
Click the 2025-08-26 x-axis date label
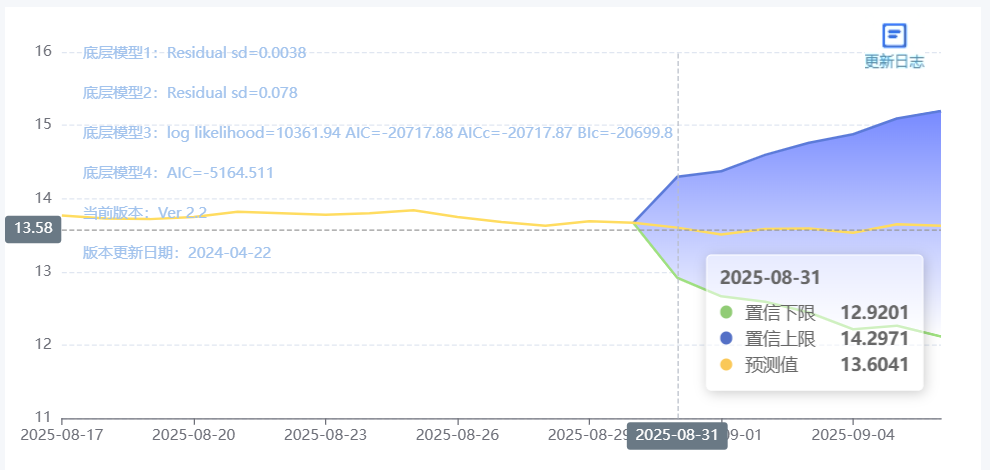(x=458, y=435)
